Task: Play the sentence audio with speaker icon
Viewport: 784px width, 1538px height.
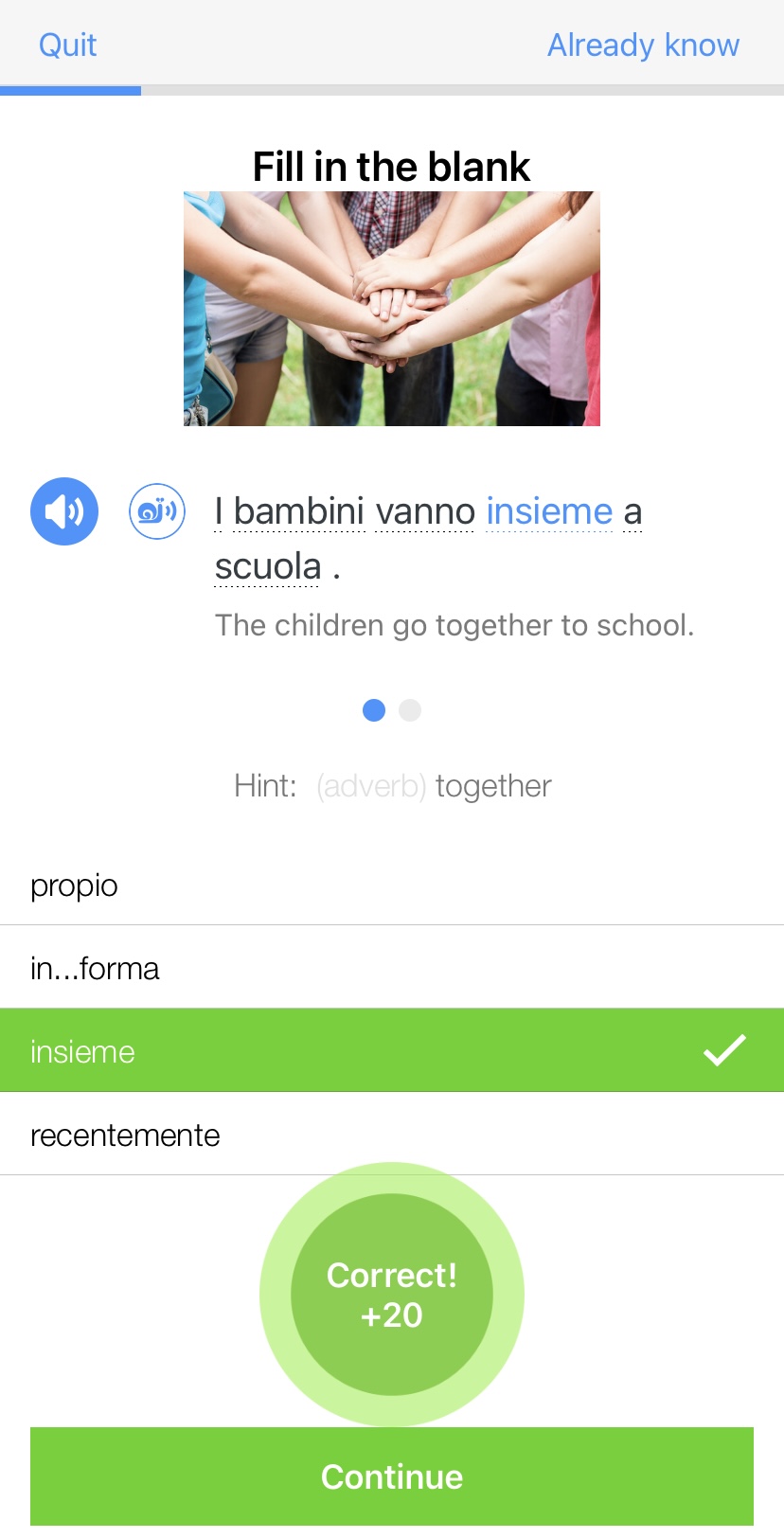Action: click(x=64, y=511)
